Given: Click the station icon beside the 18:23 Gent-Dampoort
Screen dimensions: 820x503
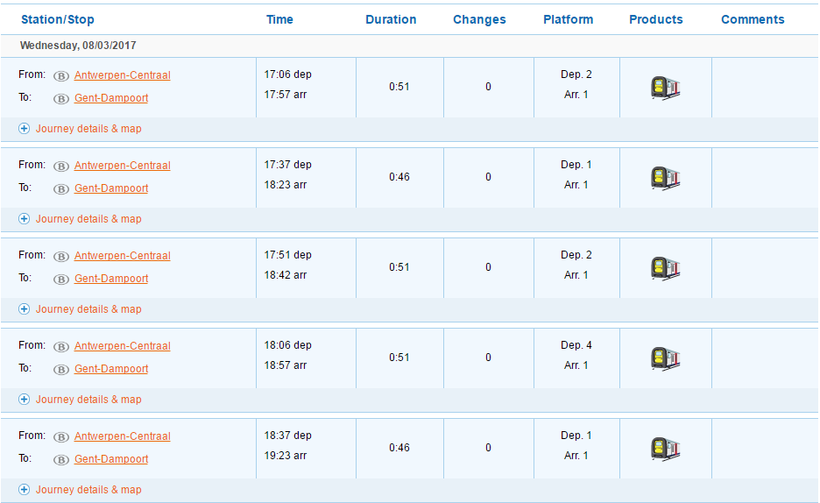Looking at the screenshot, I should [61, 189].
